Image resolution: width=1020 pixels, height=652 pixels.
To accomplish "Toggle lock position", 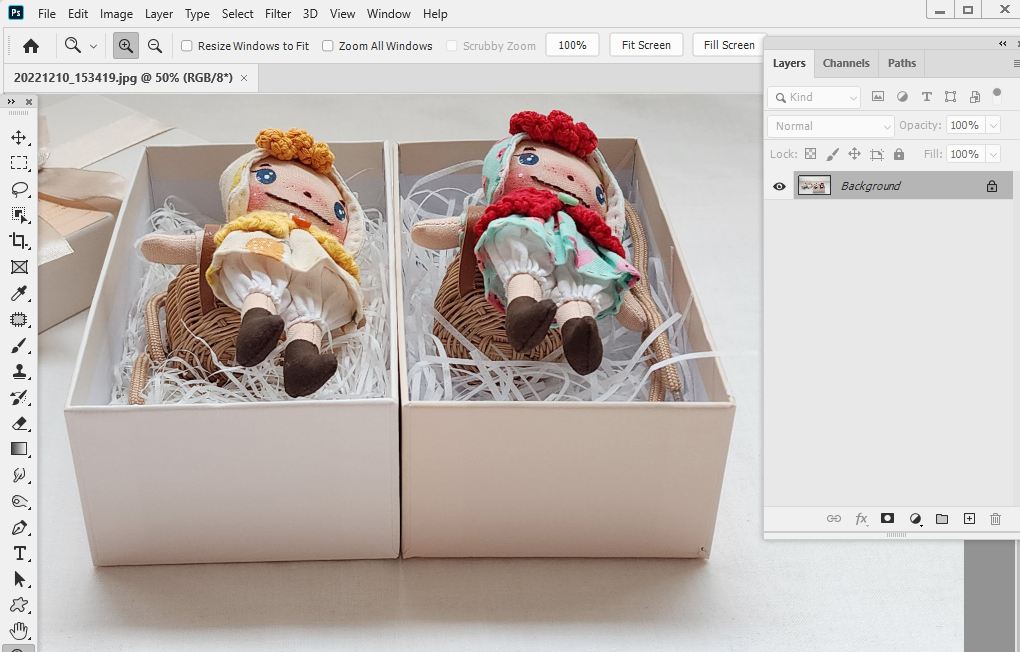I will [854, 154].
